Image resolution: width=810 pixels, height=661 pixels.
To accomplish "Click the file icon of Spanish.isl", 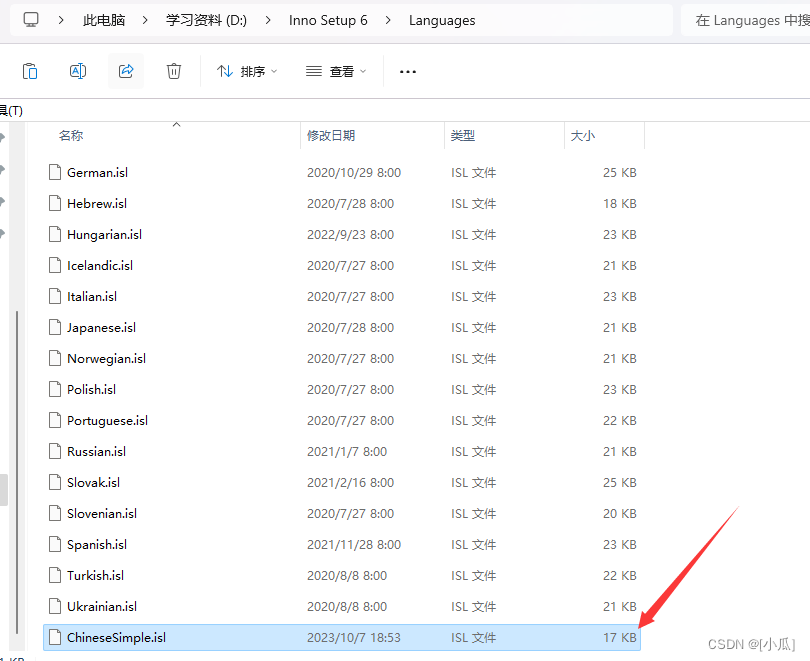I will click(55, 544).
